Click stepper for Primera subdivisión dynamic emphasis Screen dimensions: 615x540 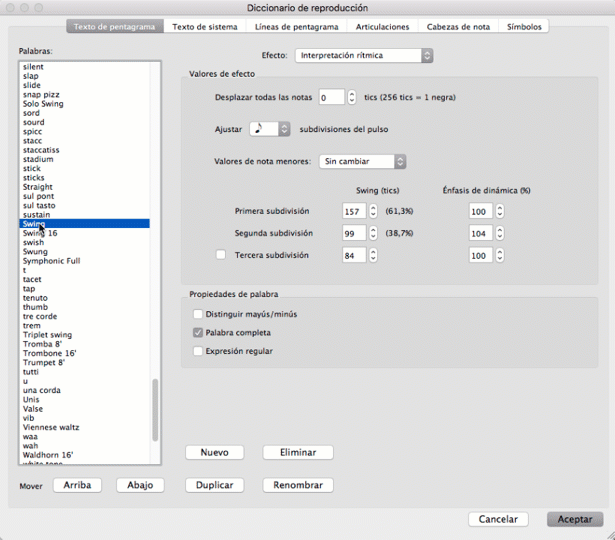(500, 211)
